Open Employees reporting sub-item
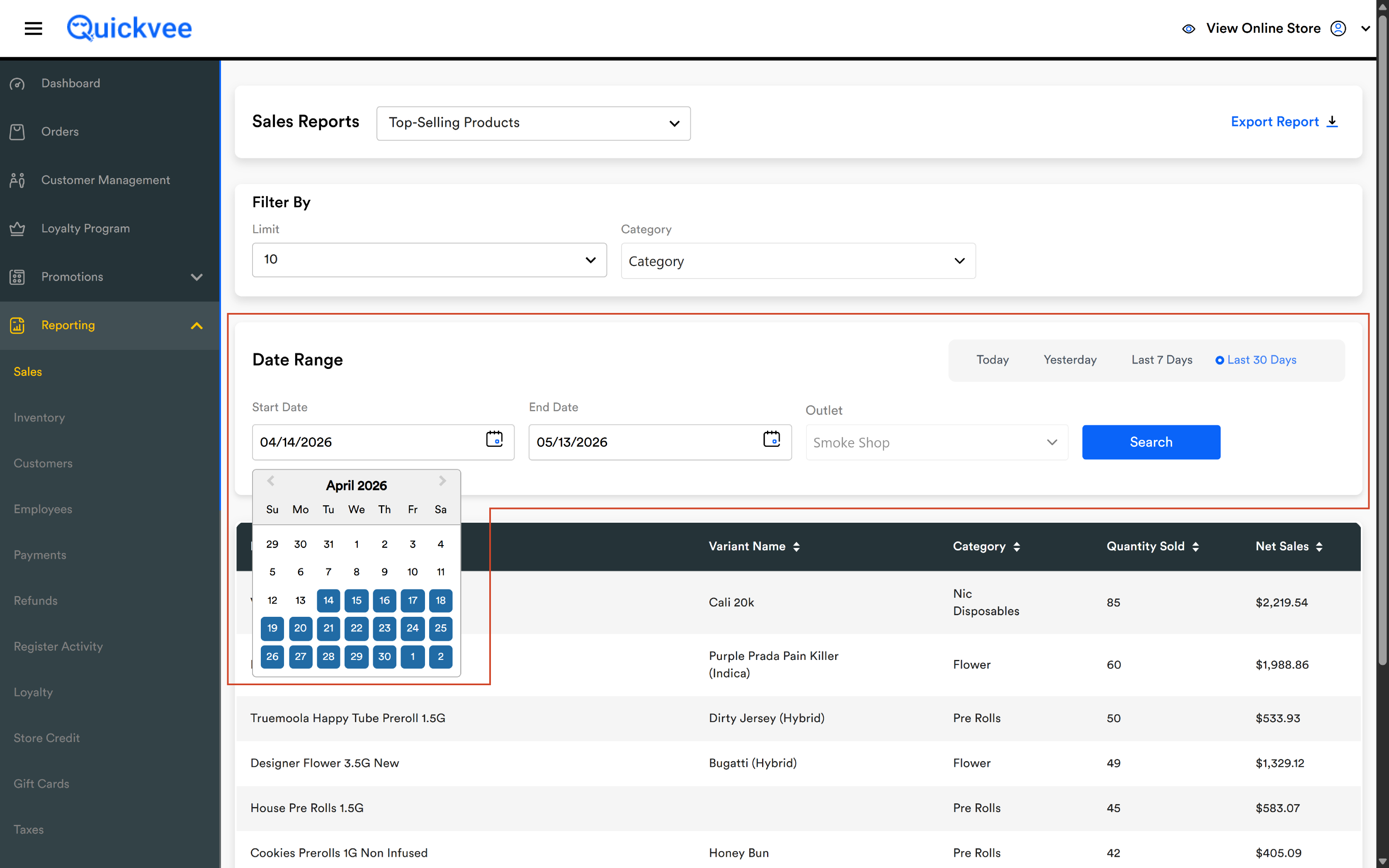This screenshot has height=868, width=1389. [43, 509]
